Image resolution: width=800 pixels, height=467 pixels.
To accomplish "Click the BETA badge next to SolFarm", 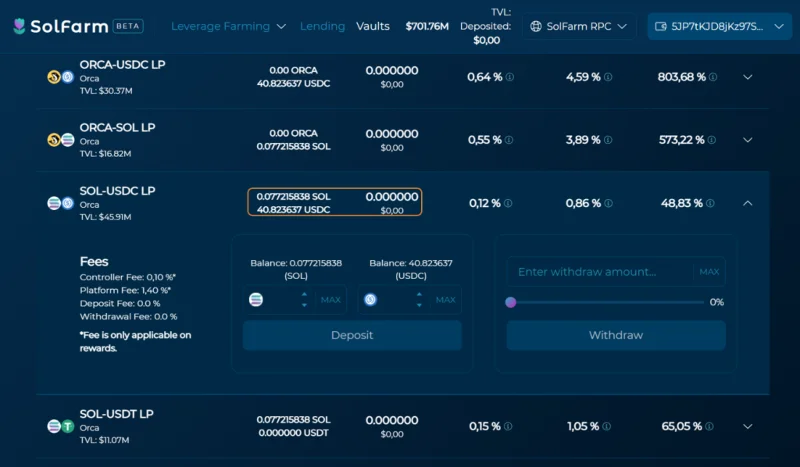I will (x=128, y=26).
